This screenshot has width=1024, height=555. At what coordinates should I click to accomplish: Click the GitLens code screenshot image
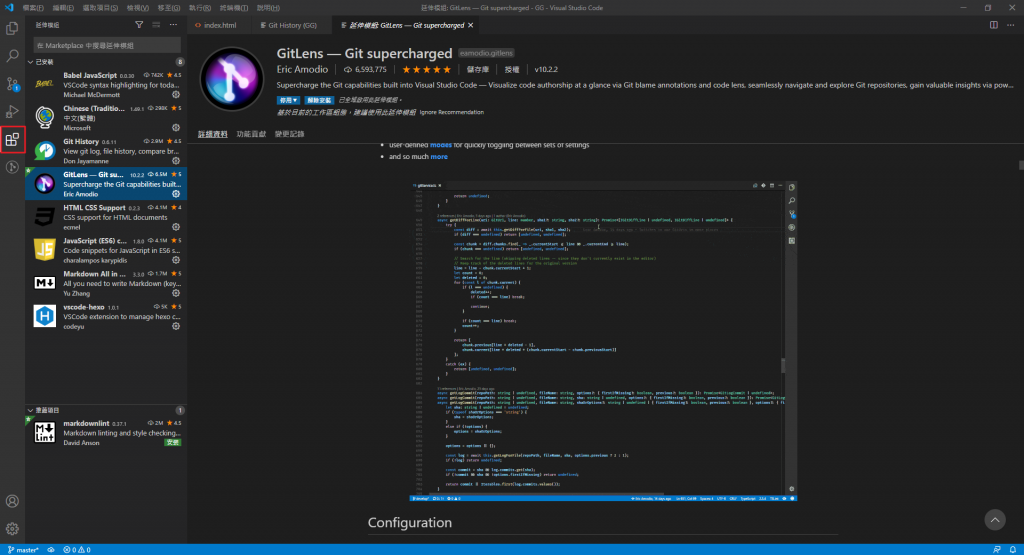pyautogui.click(x=603, y=341)
